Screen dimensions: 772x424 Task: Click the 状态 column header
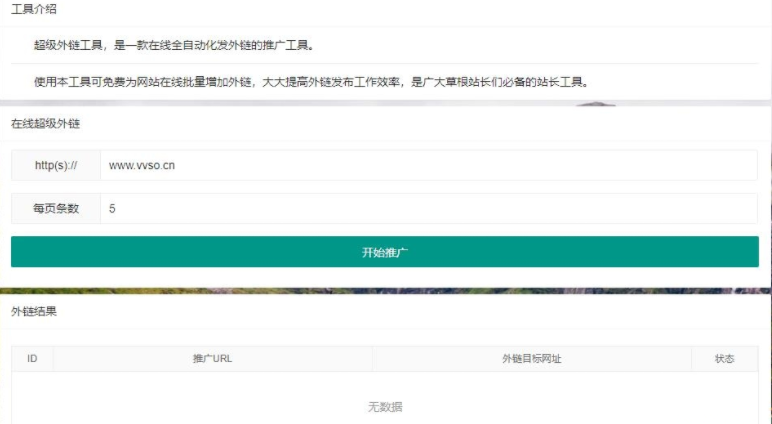pos(724,359)
